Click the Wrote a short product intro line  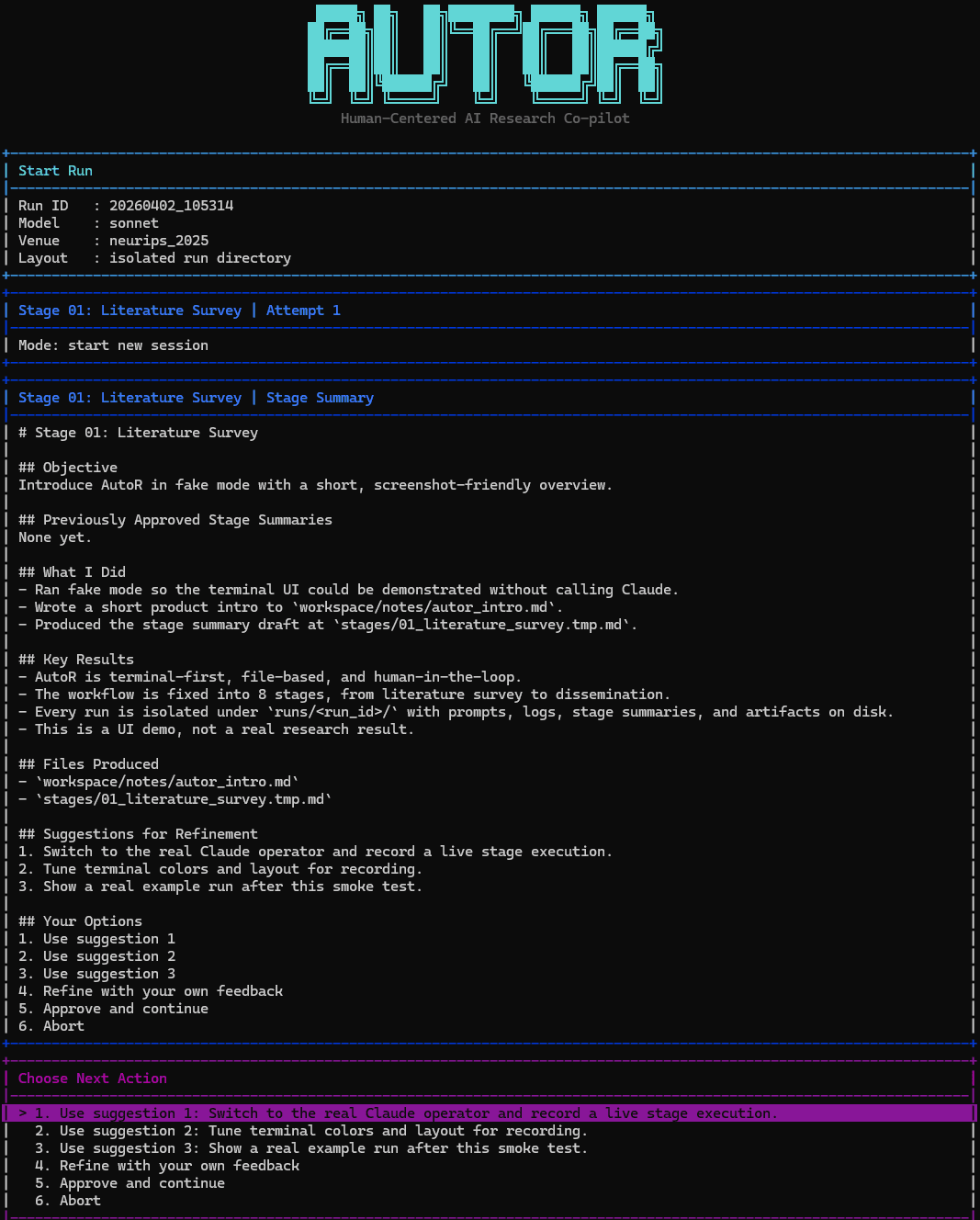(290, 607)
